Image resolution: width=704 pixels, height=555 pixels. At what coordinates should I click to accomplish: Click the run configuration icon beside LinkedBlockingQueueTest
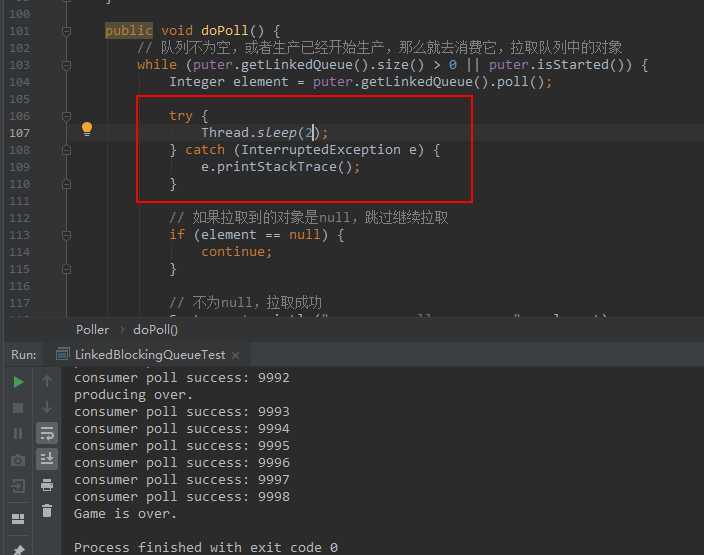click(62, 354)
